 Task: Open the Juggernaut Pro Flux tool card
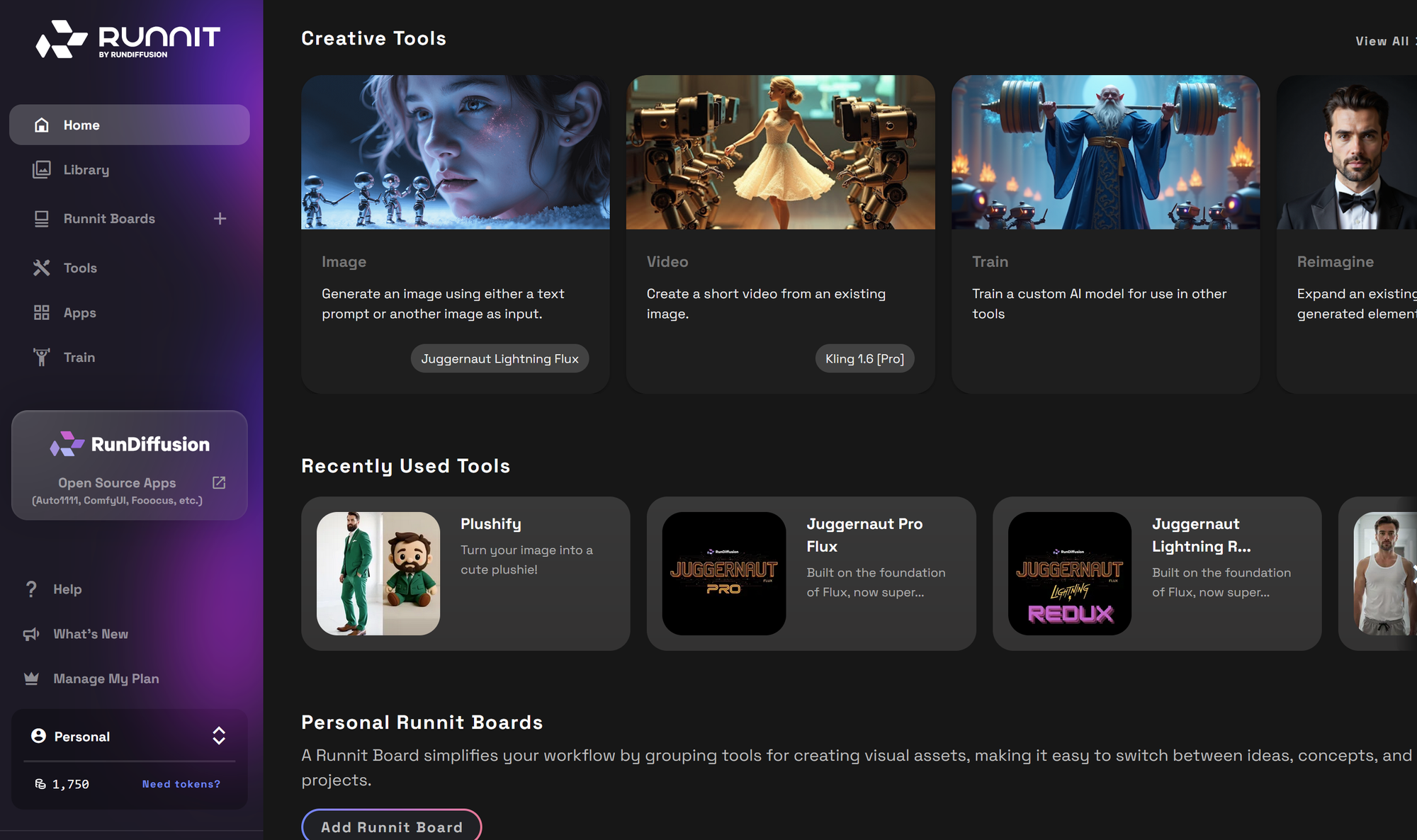point(811,573)
